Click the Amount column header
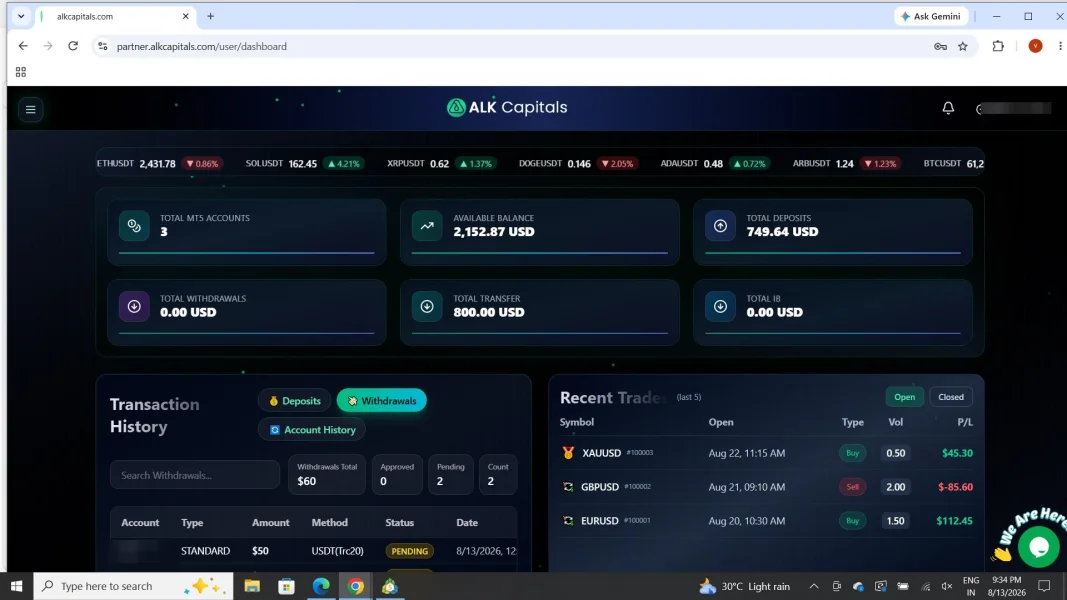1067x600 pixels. (x=270, y=522)
